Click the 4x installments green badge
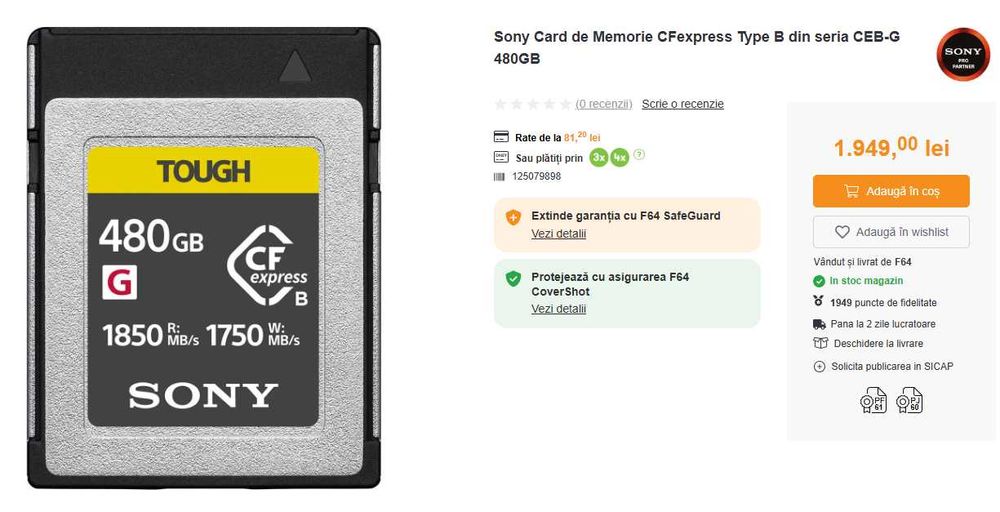 pos(620,157)
